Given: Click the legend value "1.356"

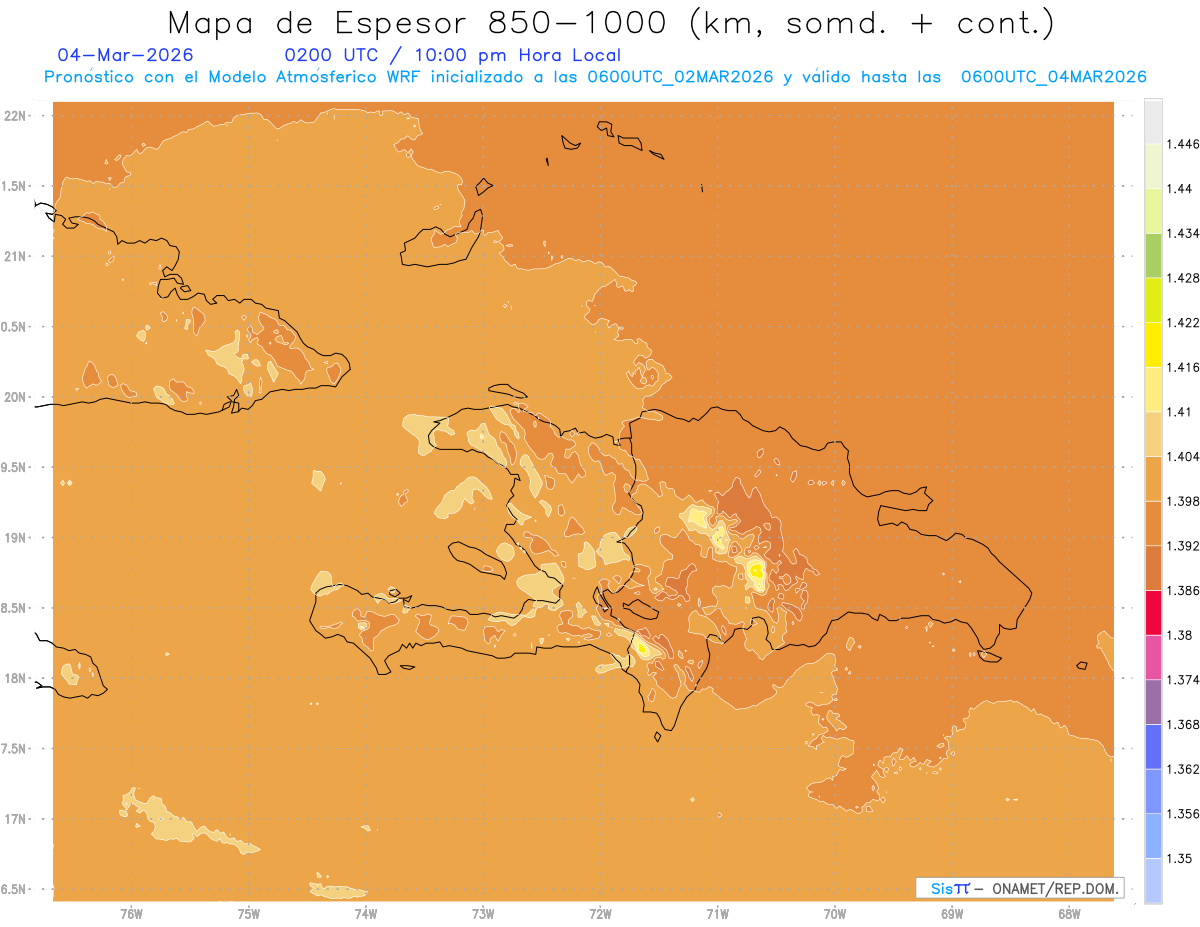Looking at the screenshot, I should point(1183,814).
